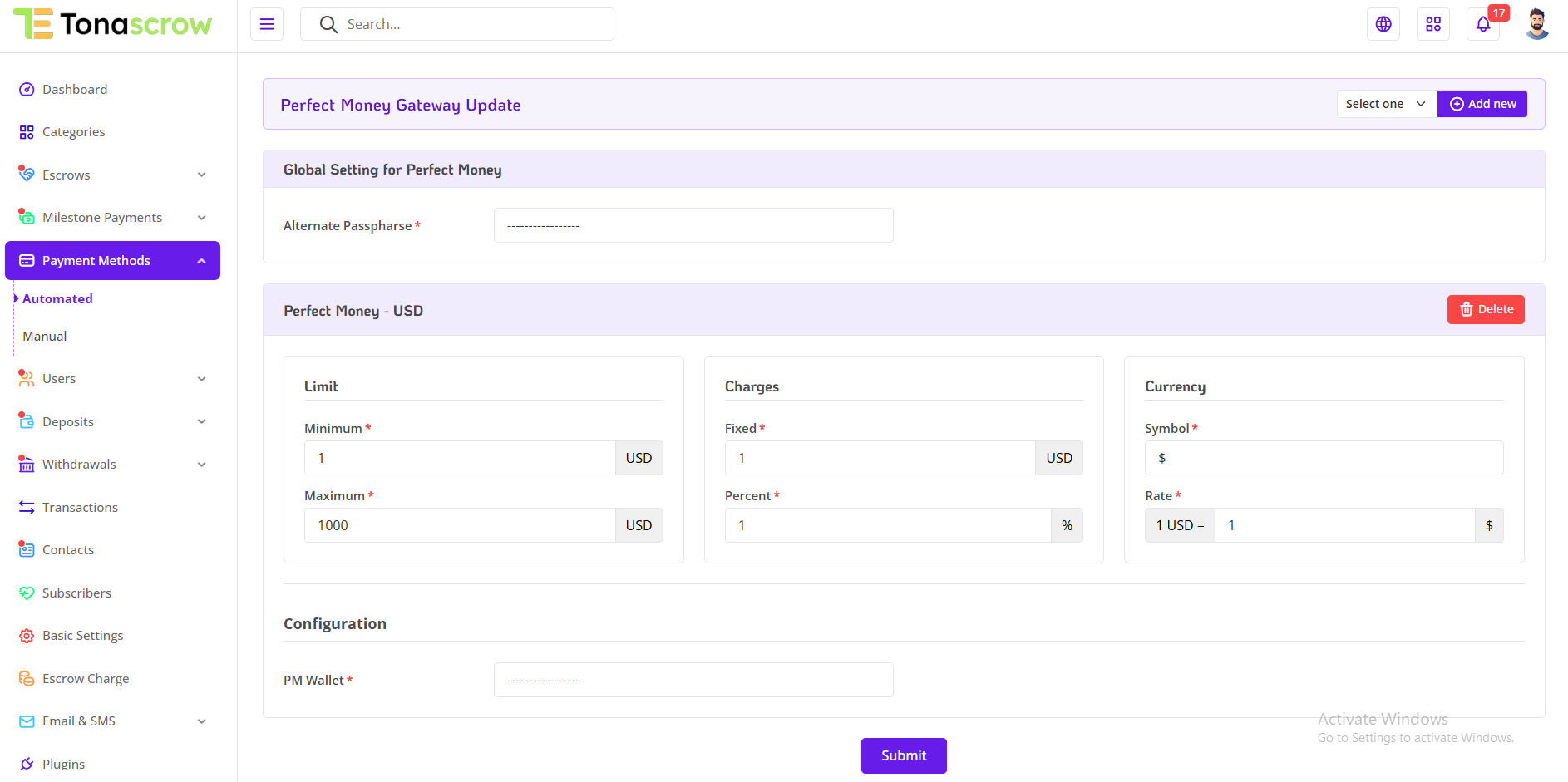Viewport: 1568px width, 782px height.
Task: Open the Select one currency dropdown
Action: pyautogui.click(x=1386, y=104)
